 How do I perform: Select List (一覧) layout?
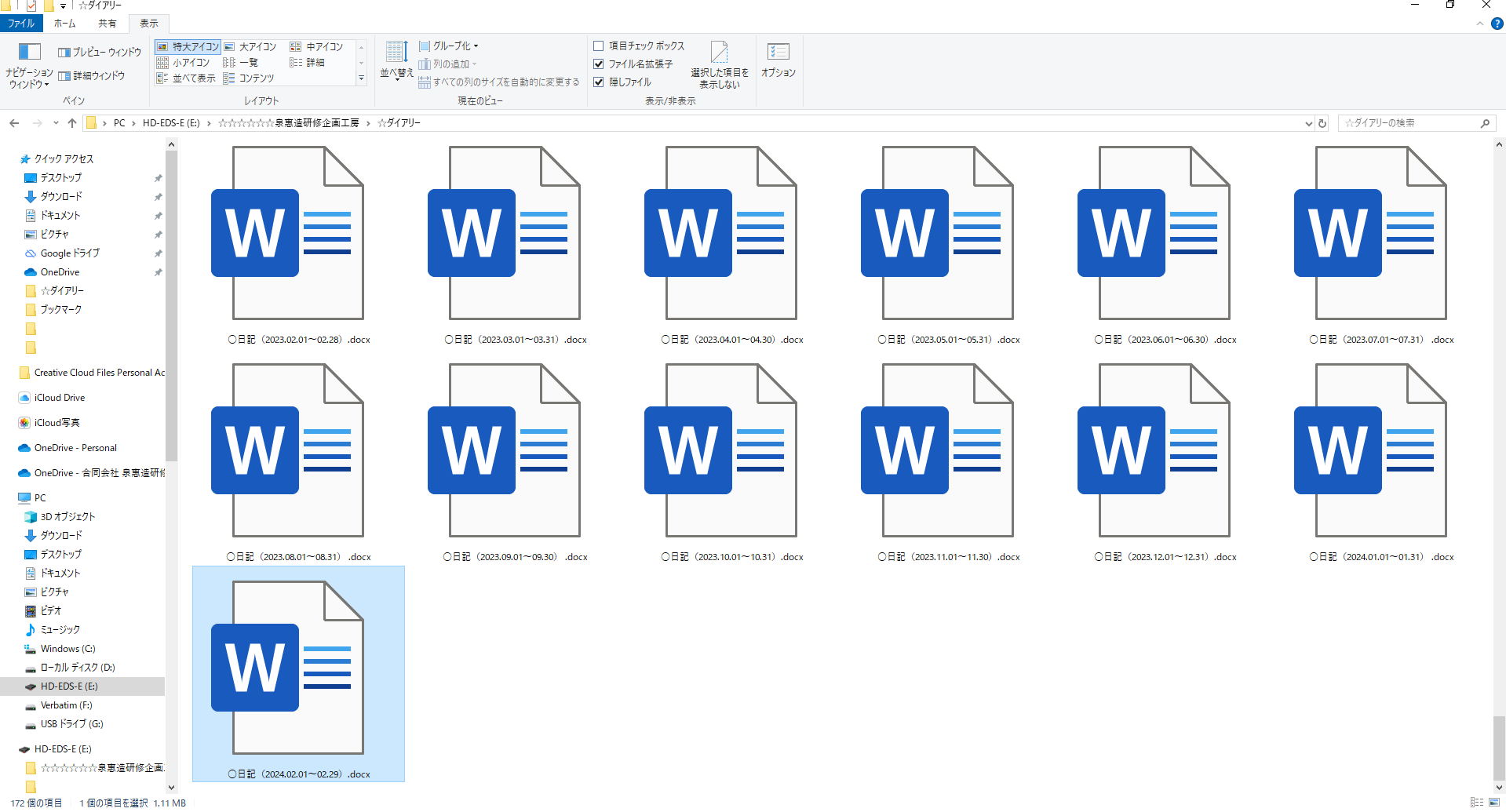(x=241, y=63)
